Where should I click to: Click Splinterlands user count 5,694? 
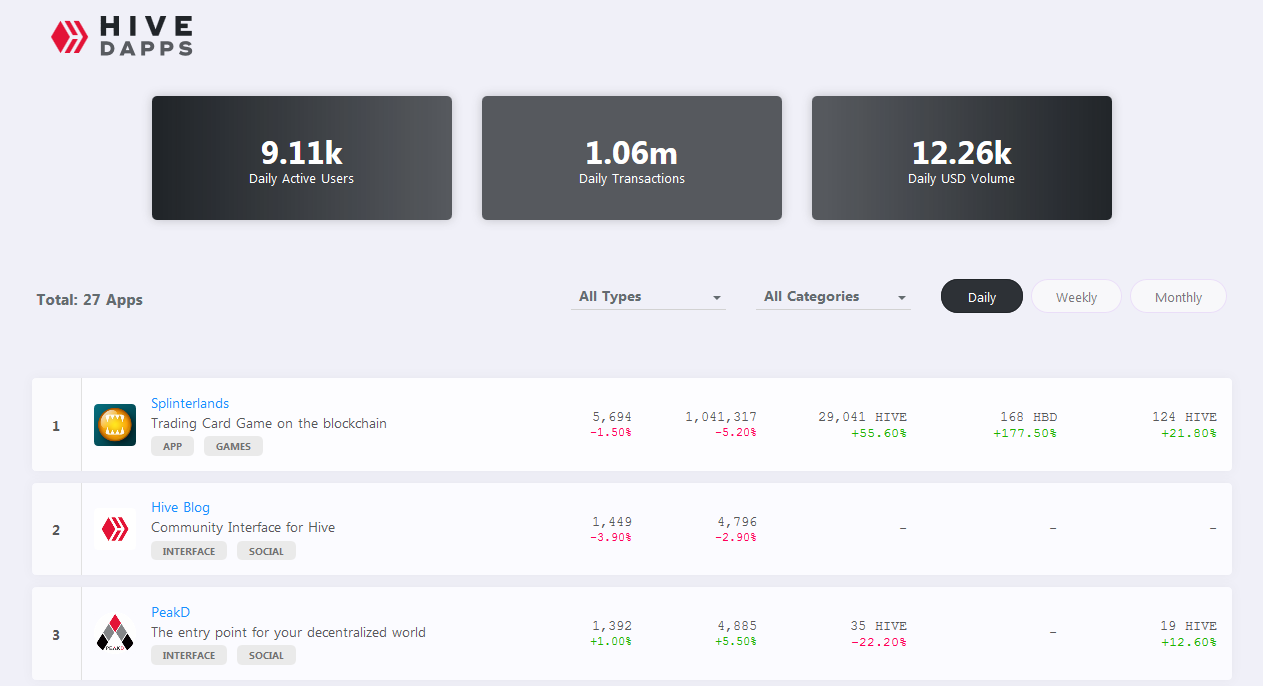[612, 417]
